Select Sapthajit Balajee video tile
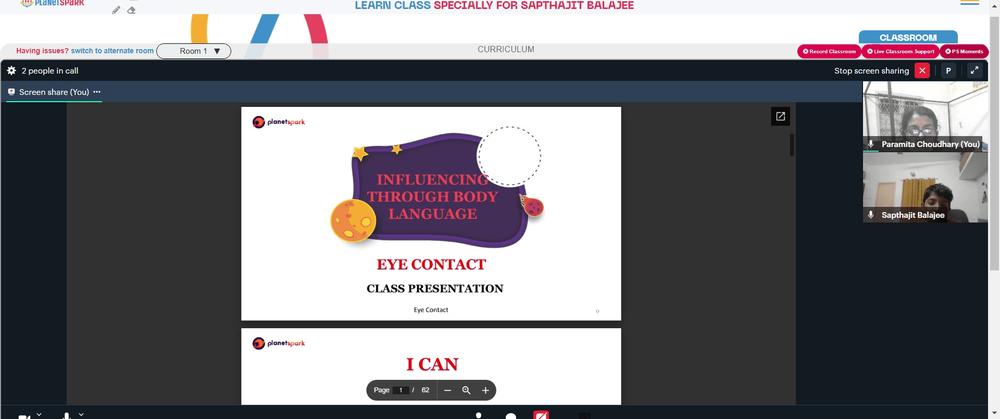This screenshot has width=1000, height=419. coord(925,187)
